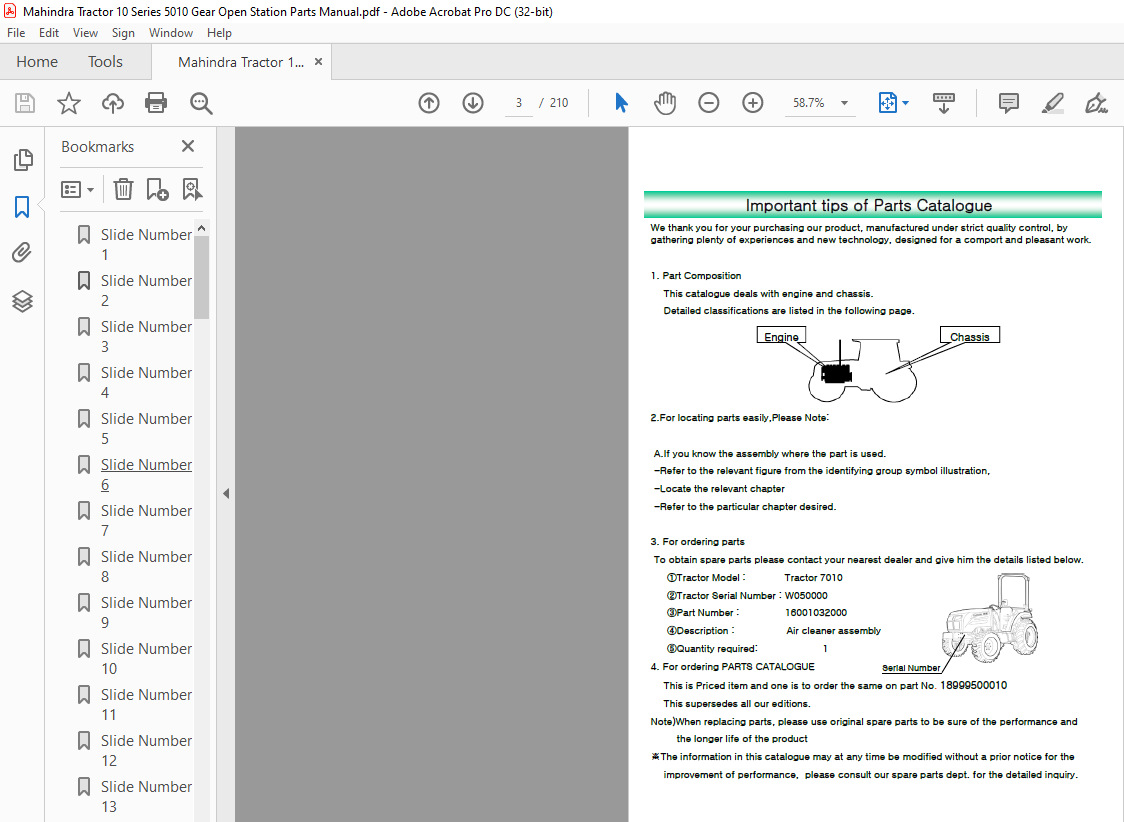Click the page number input field
Image resolution: width=1124 pixels, height=822 pixels.
pos(518,103)
